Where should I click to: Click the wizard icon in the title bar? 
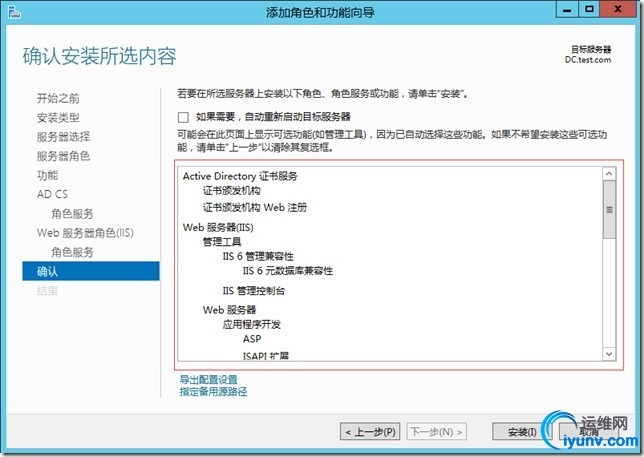(x=14, y=12)
